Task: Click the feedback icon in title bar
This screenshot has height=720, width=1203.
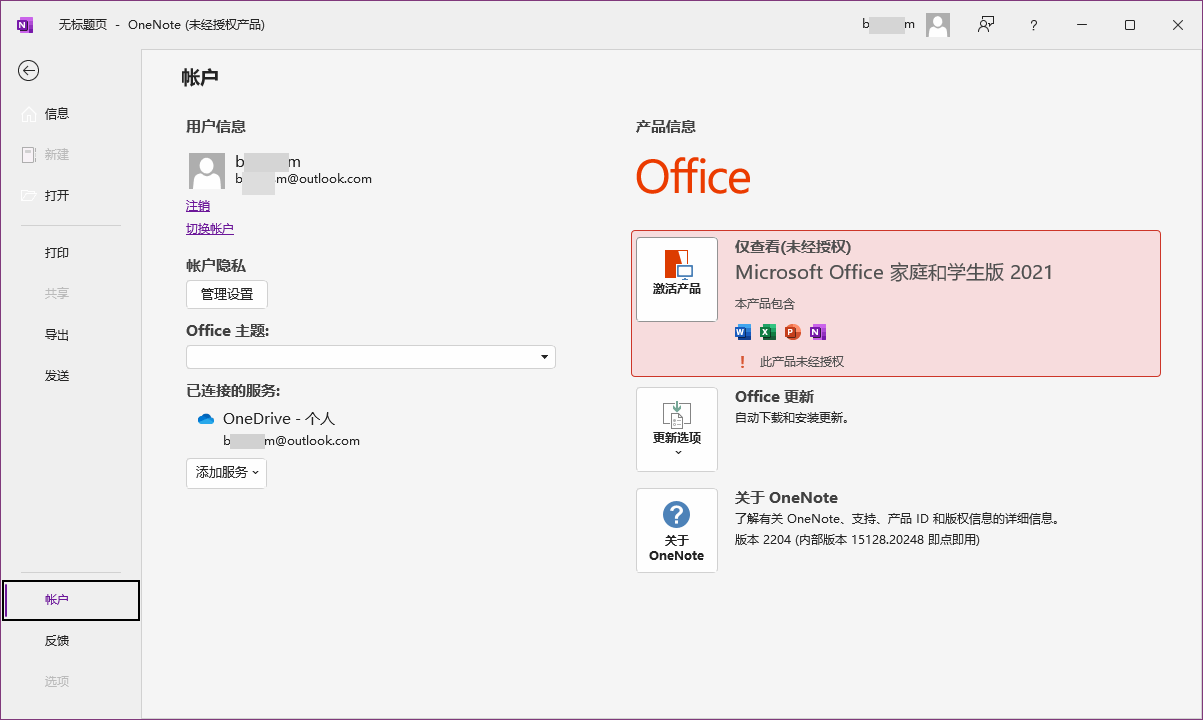Action: (x=986, y=25)
